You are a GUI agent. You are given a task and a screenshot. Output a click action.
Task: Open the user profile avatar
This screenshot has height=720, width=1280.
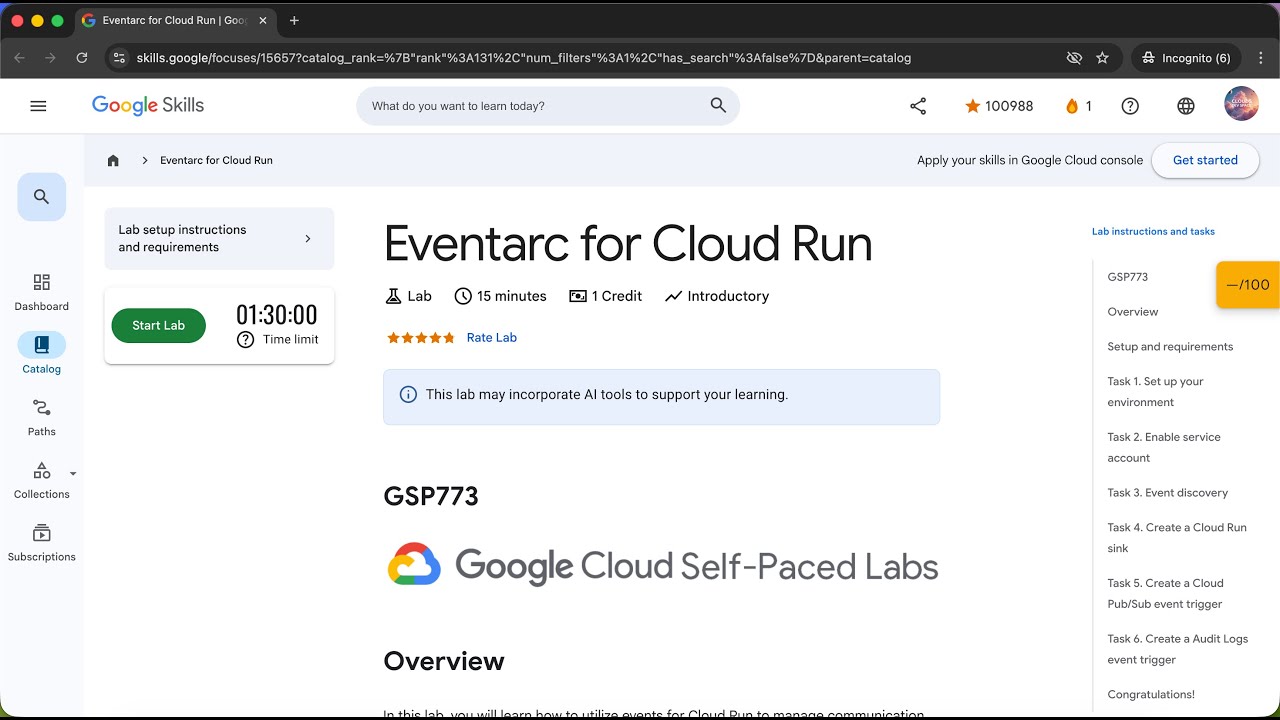tap(1242, 104)
